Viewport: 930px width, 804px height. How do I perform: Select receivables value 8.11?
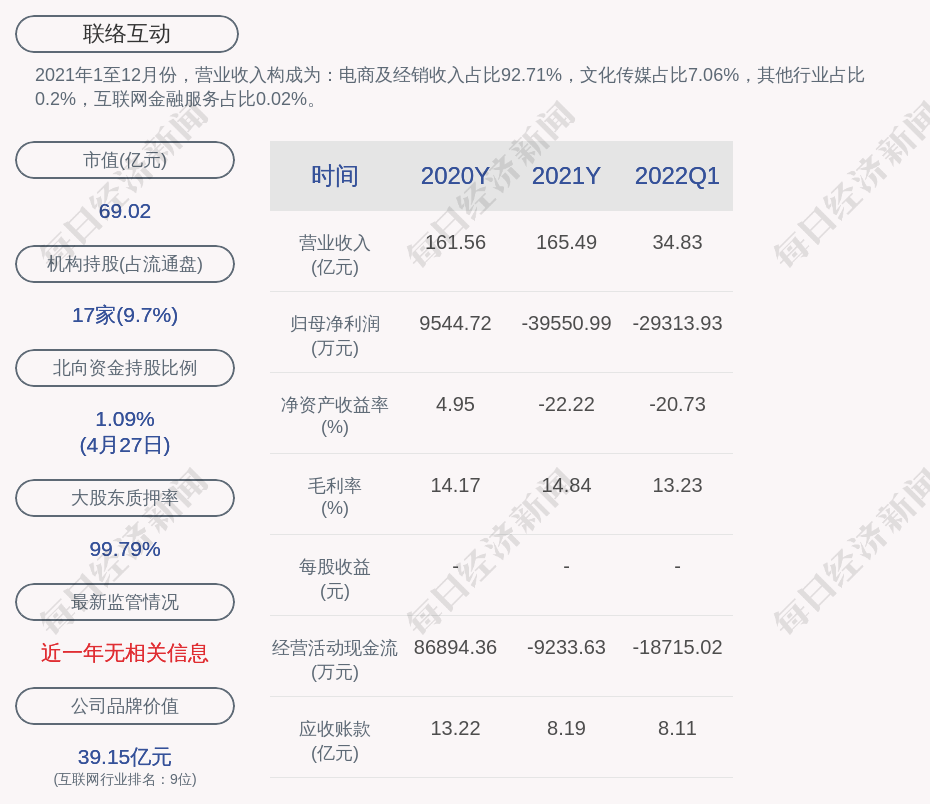(677, 729)
